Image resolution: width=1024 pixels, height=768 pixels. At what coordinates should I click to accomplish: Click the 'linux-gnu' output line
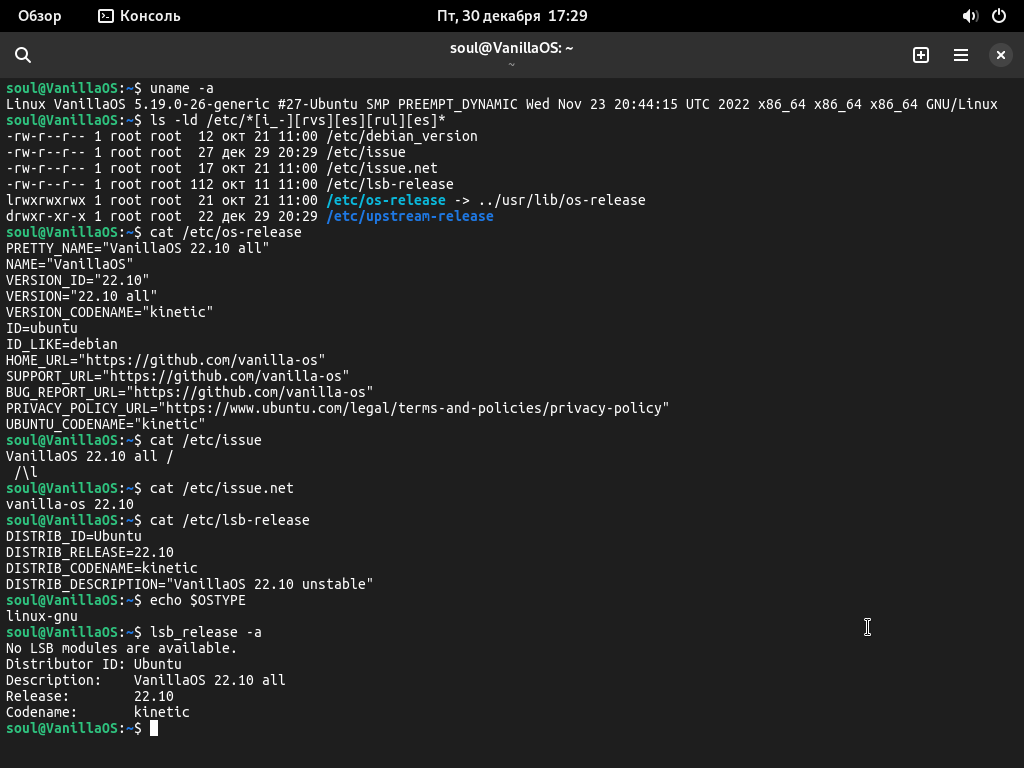[x=42, y=616]
